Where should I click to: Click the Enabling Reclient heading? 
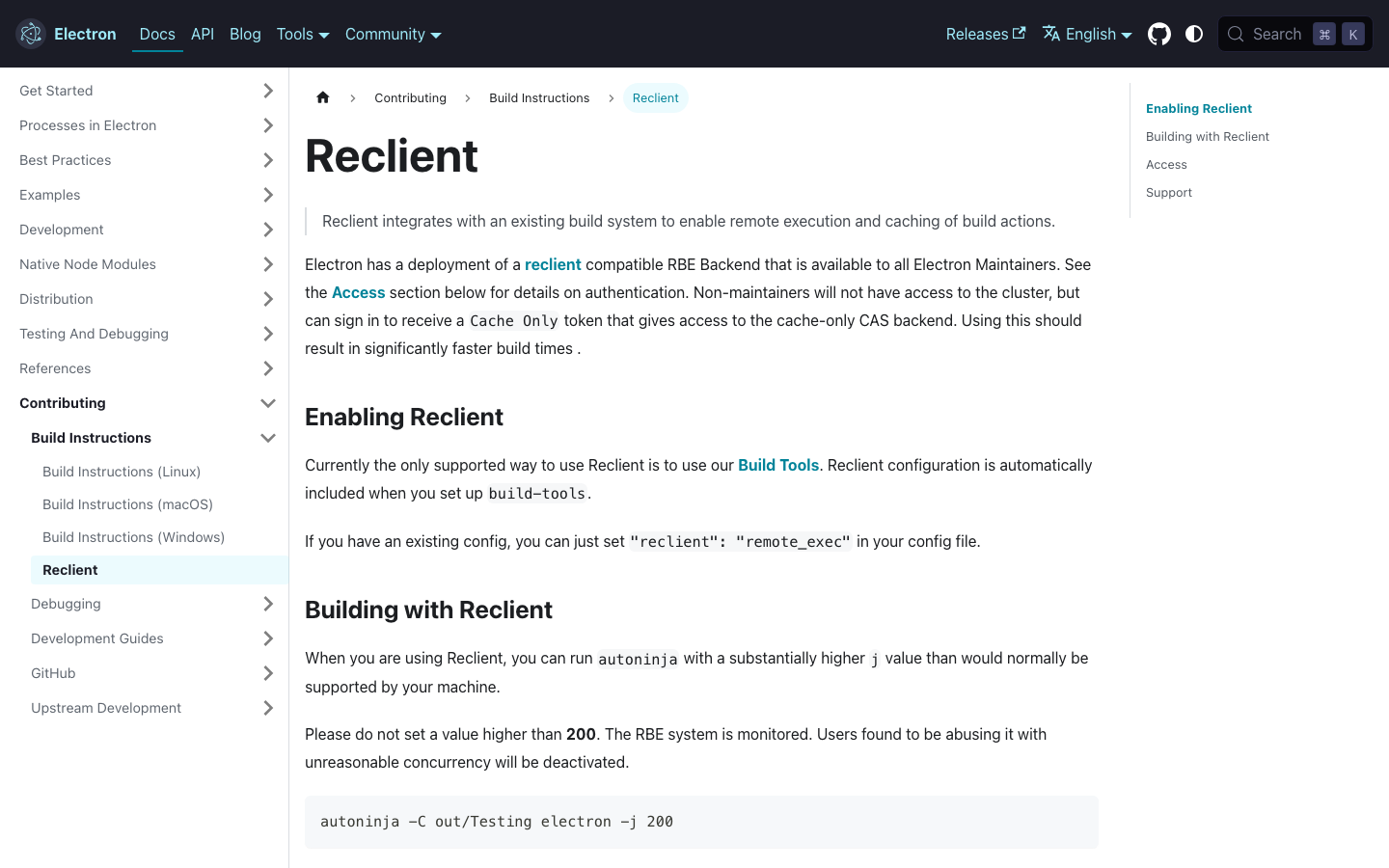[x=404, y=417]
